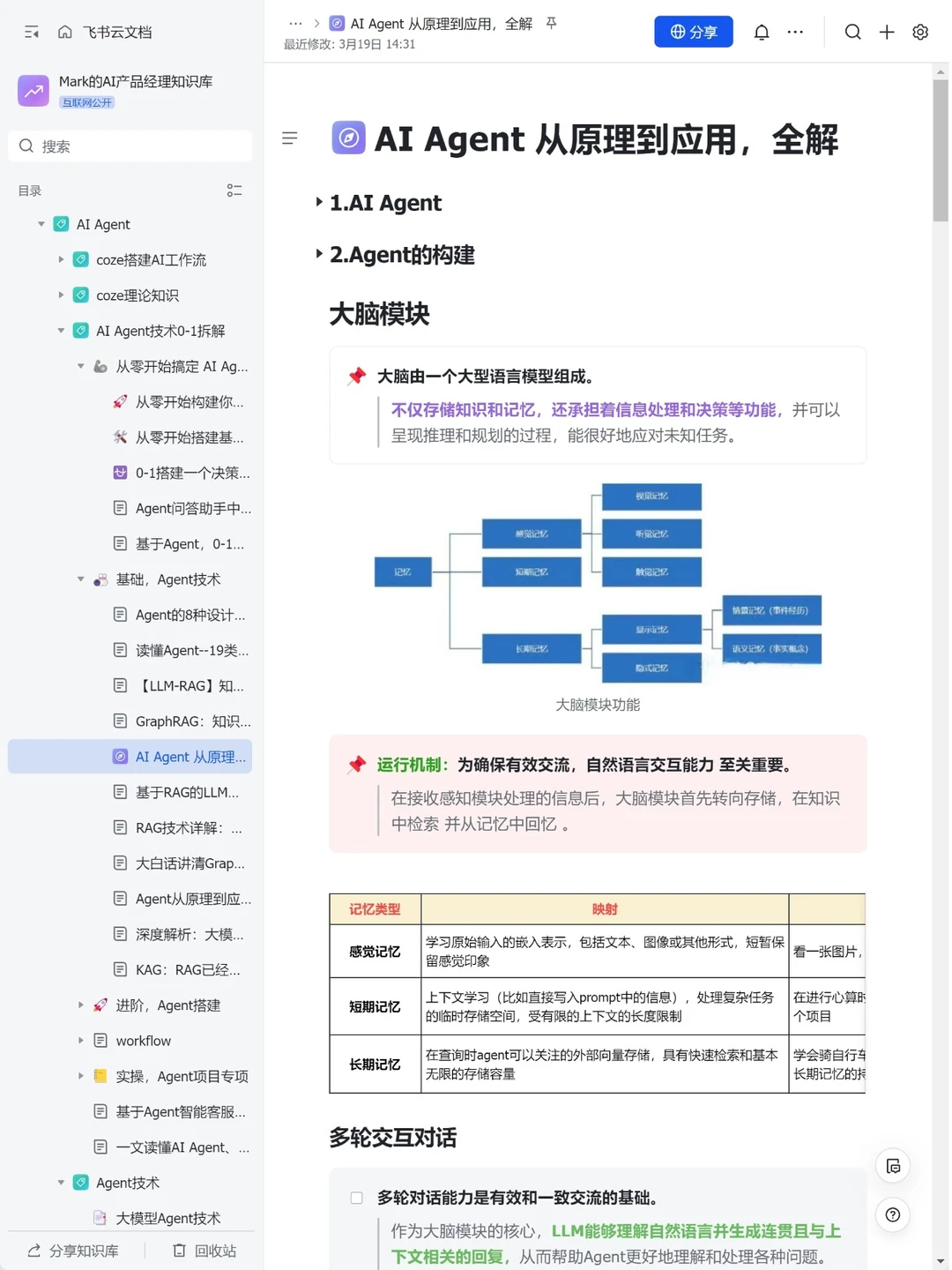Check the 多轮对话能力 checkbox
Viewport: 952px width, 1270px height.
click(x=356, y=1198)
